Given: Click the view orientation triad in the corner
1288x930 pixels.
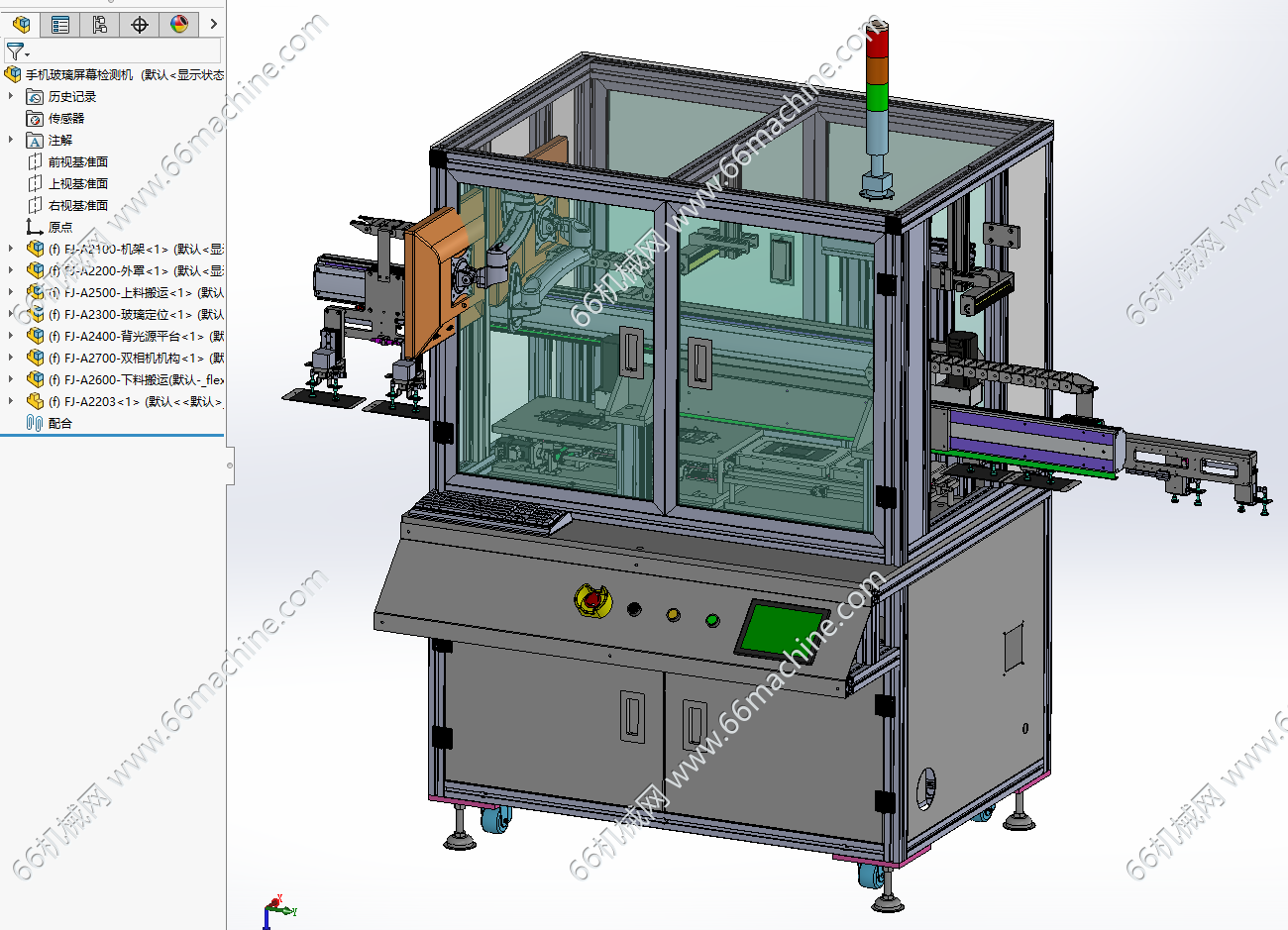Looking at the screenshot, I should 277,911.
